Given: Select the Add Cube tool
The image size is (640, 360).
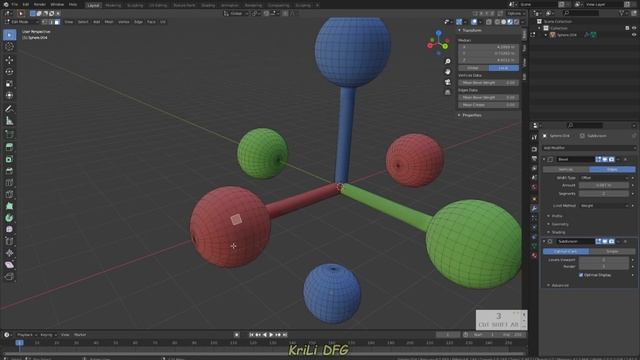Looking at the screenshot, I should coord(9,134).
